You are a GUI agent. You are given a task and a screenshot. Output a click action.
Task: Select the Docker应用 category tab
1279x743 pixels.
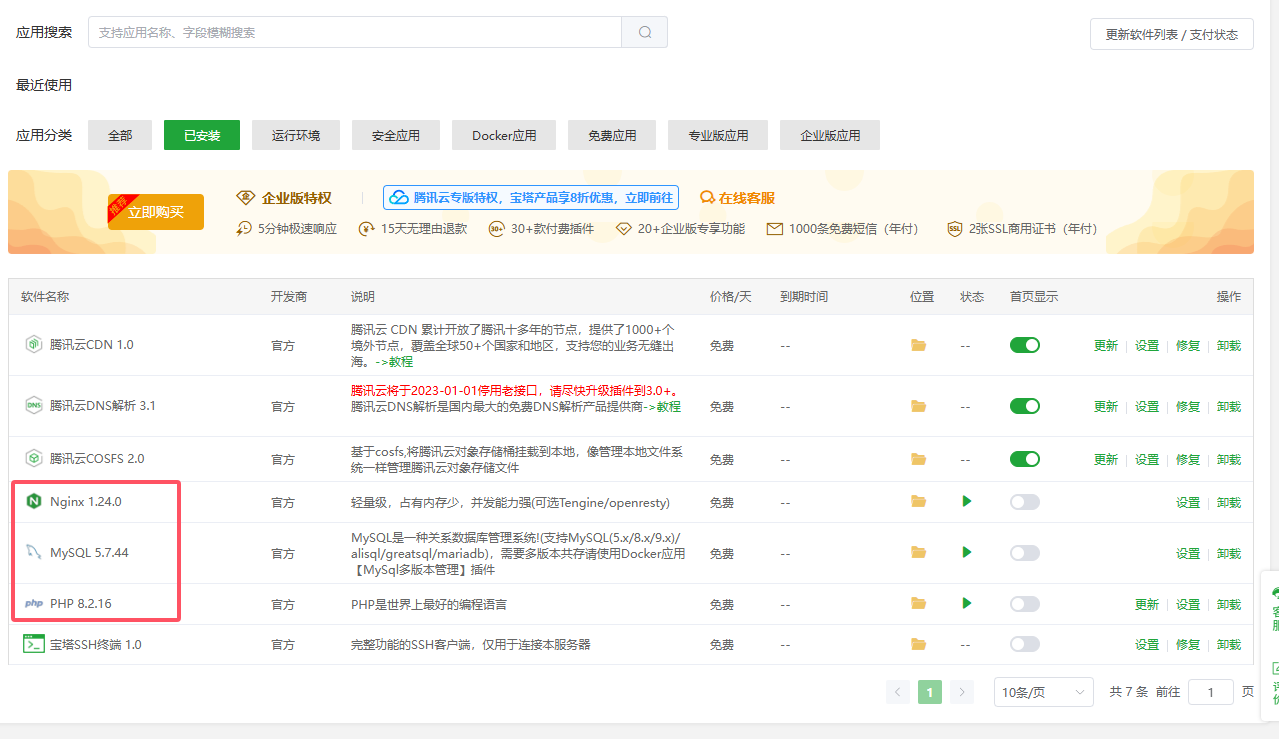point(504,135)
